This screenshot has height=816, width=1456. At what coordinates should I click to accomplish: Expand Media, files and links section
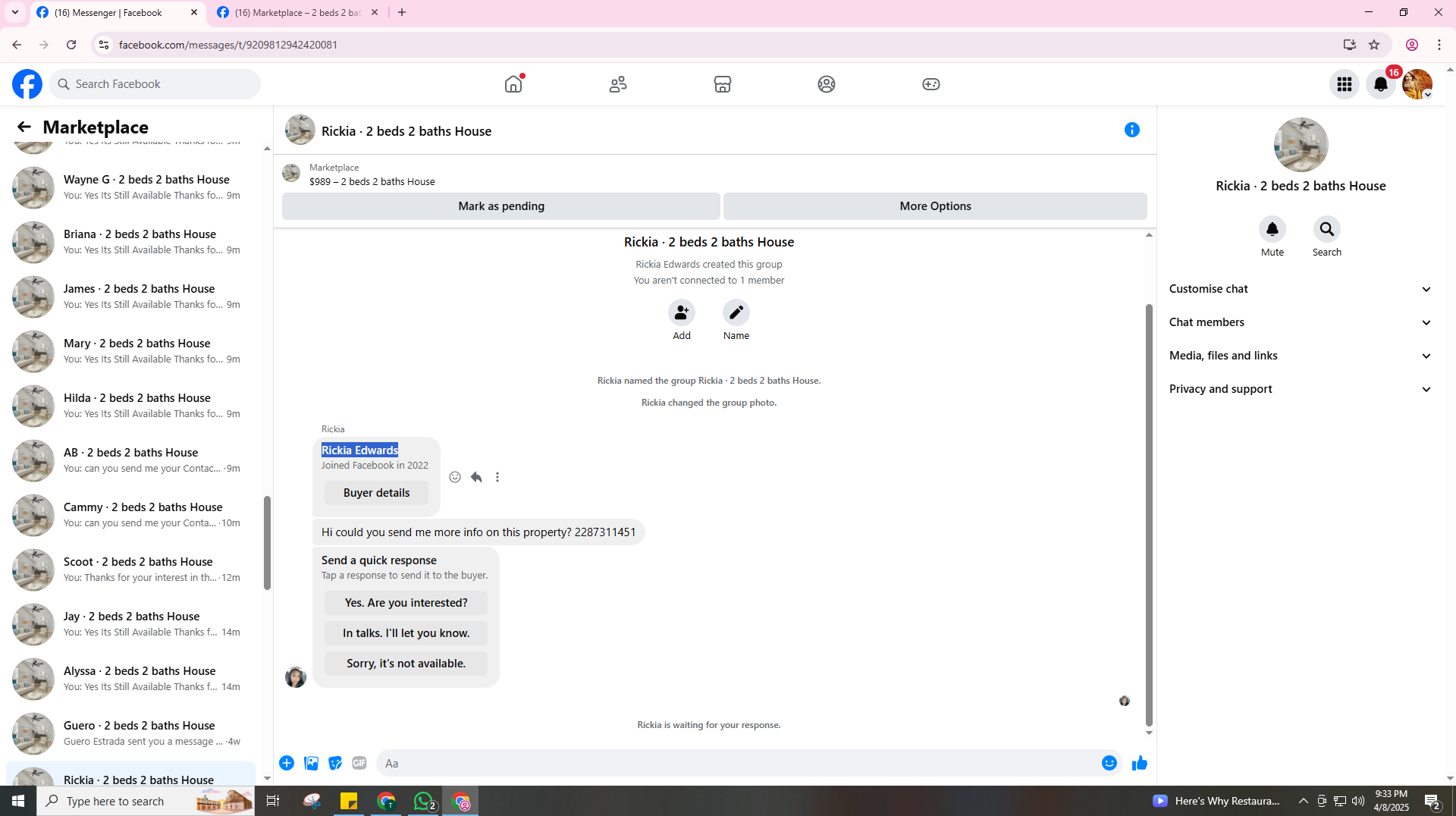pos(1301,356)
